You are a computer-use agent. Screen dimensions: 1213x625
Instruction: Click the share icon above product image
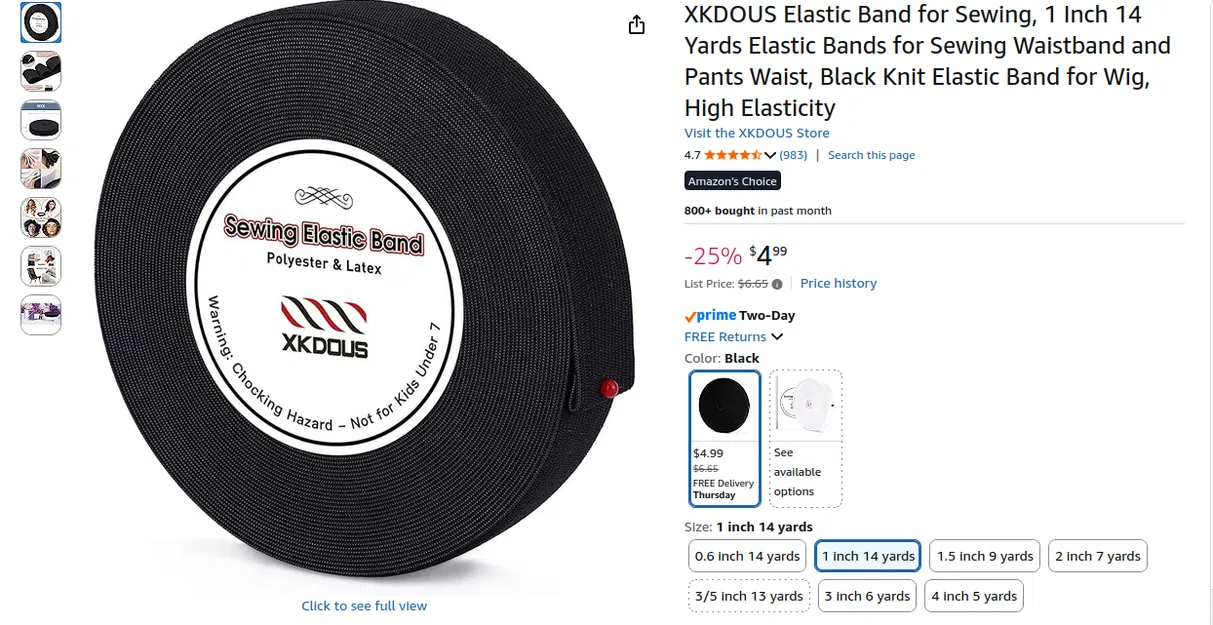pos(637,25)
